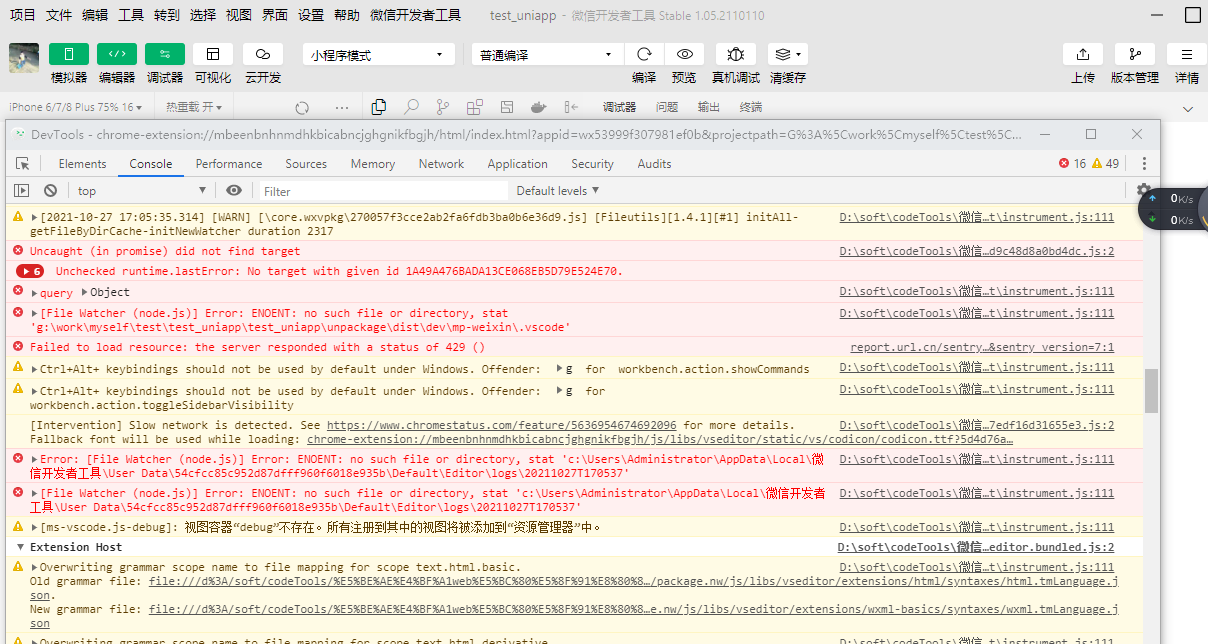Switch to the Audits tab
This screenshot has height=644, width=1208.
pos(655,164)
